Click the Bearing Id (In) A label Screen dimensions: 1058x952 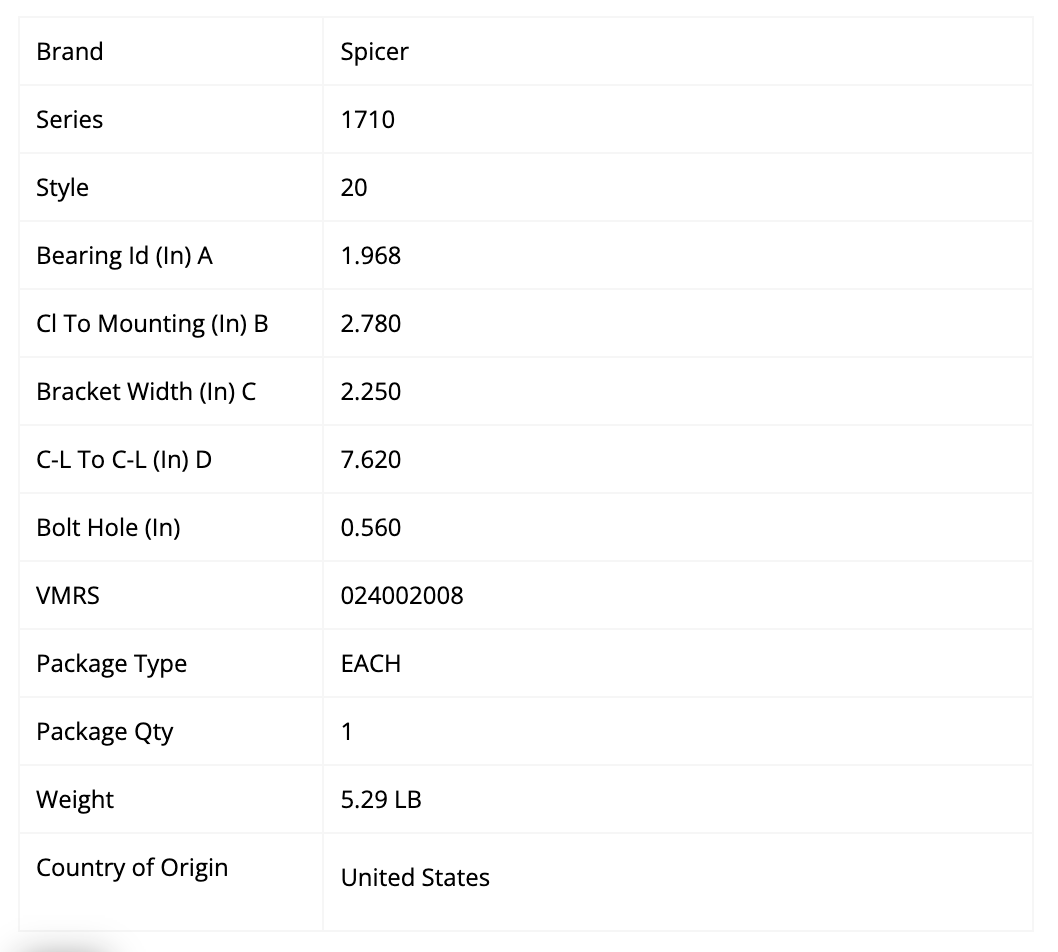[x=125, y=256]
